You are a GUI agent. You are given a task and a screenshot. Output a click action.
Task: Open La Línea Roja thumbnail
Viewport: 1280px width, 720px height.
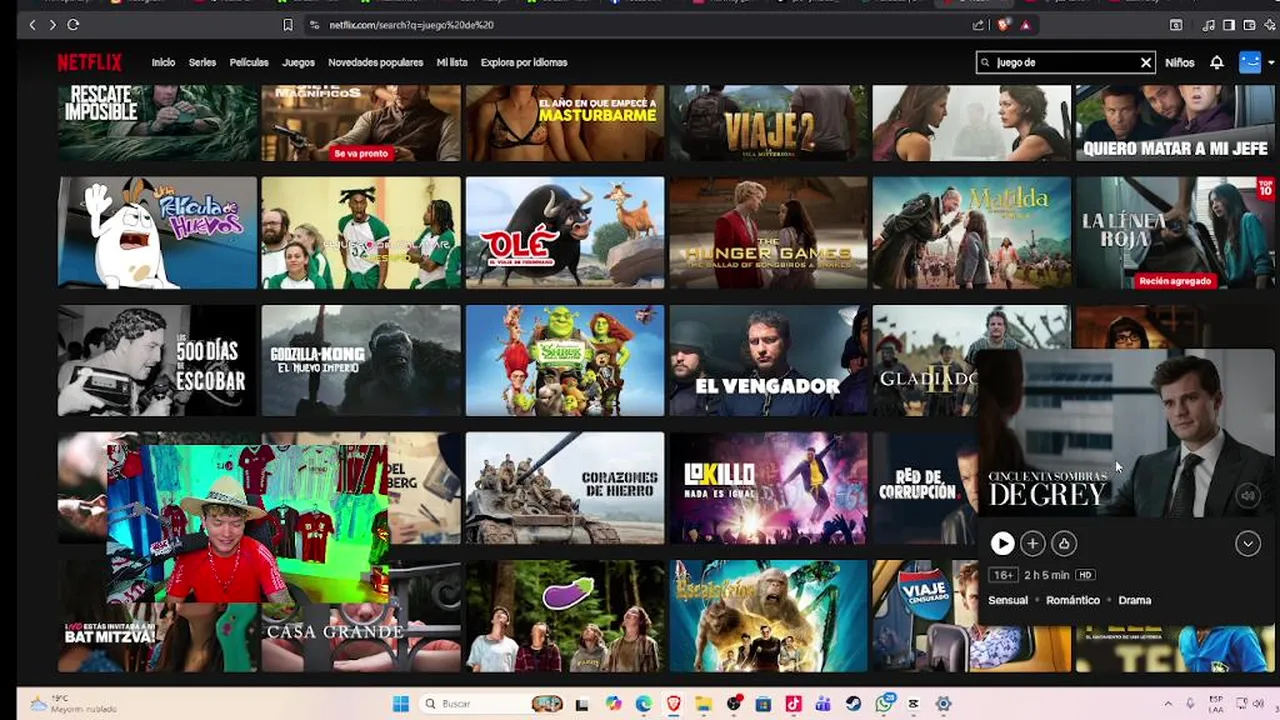pos(1175,233)
